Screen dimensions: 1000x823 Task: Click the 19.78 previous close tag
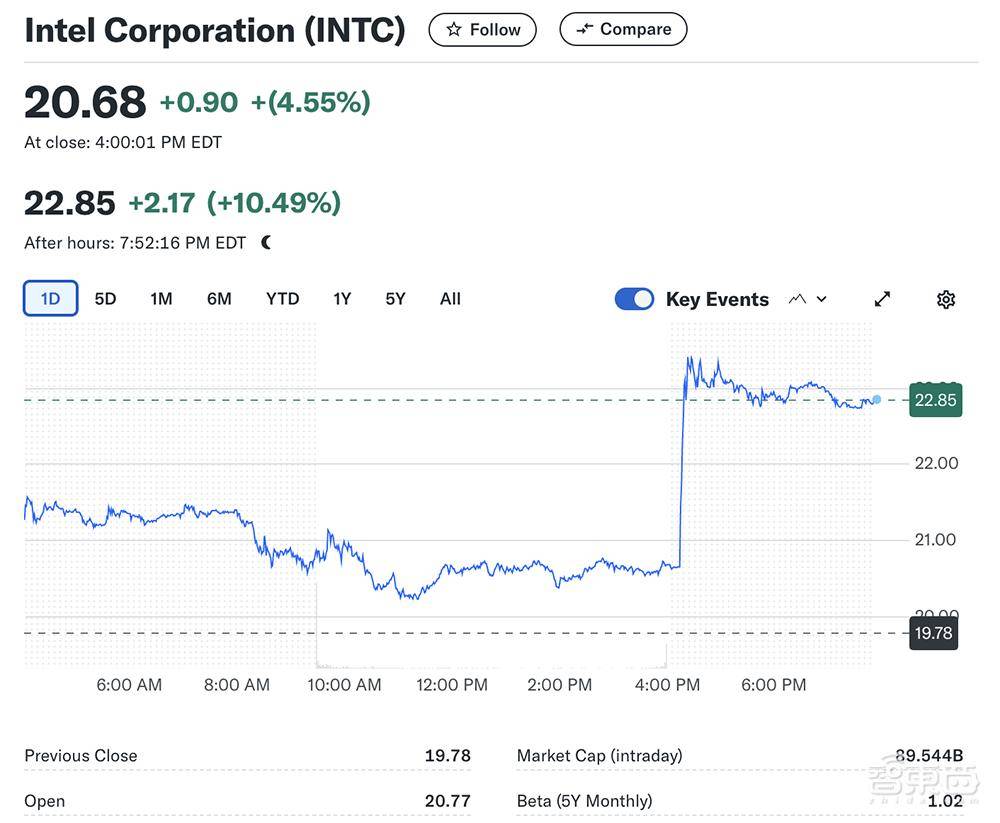934,633
